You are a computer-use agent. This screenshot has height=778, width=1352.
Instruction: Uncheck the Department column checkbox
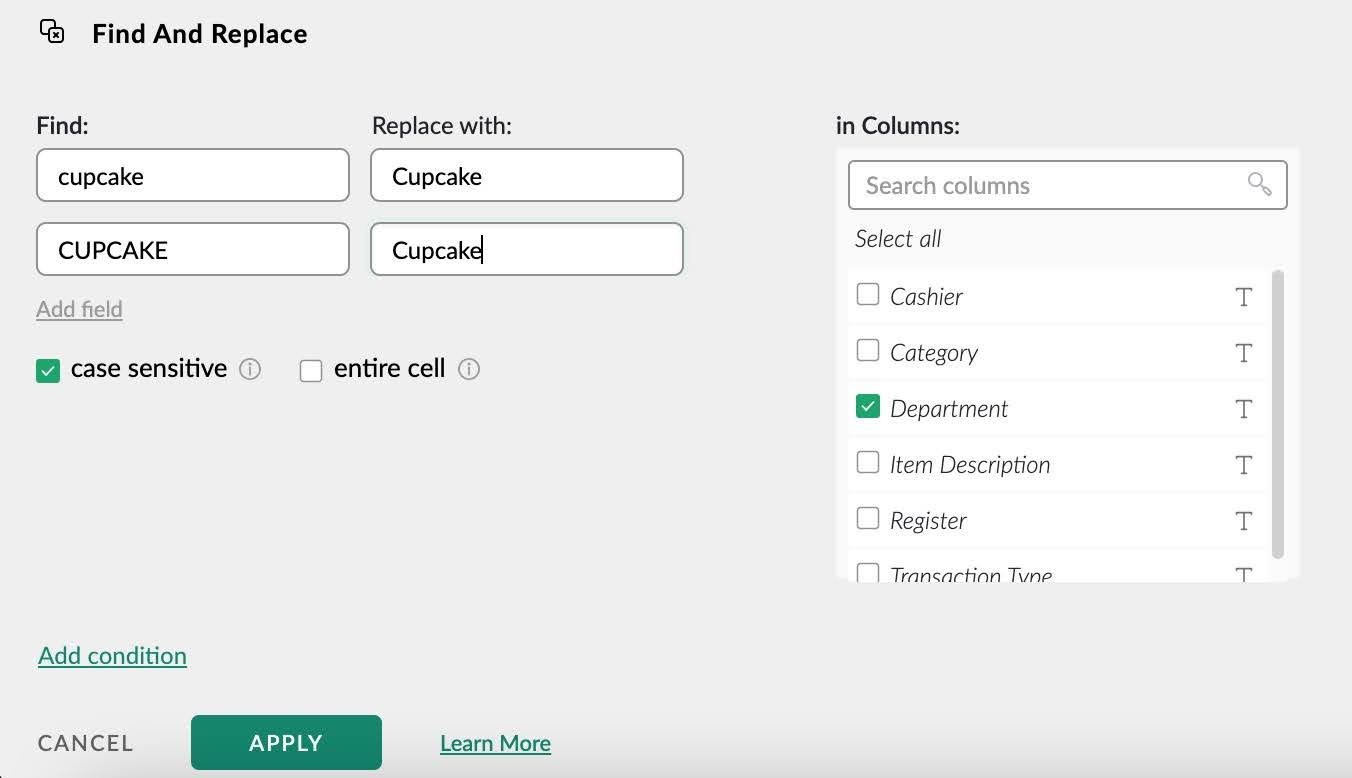[x=867, y=407]
